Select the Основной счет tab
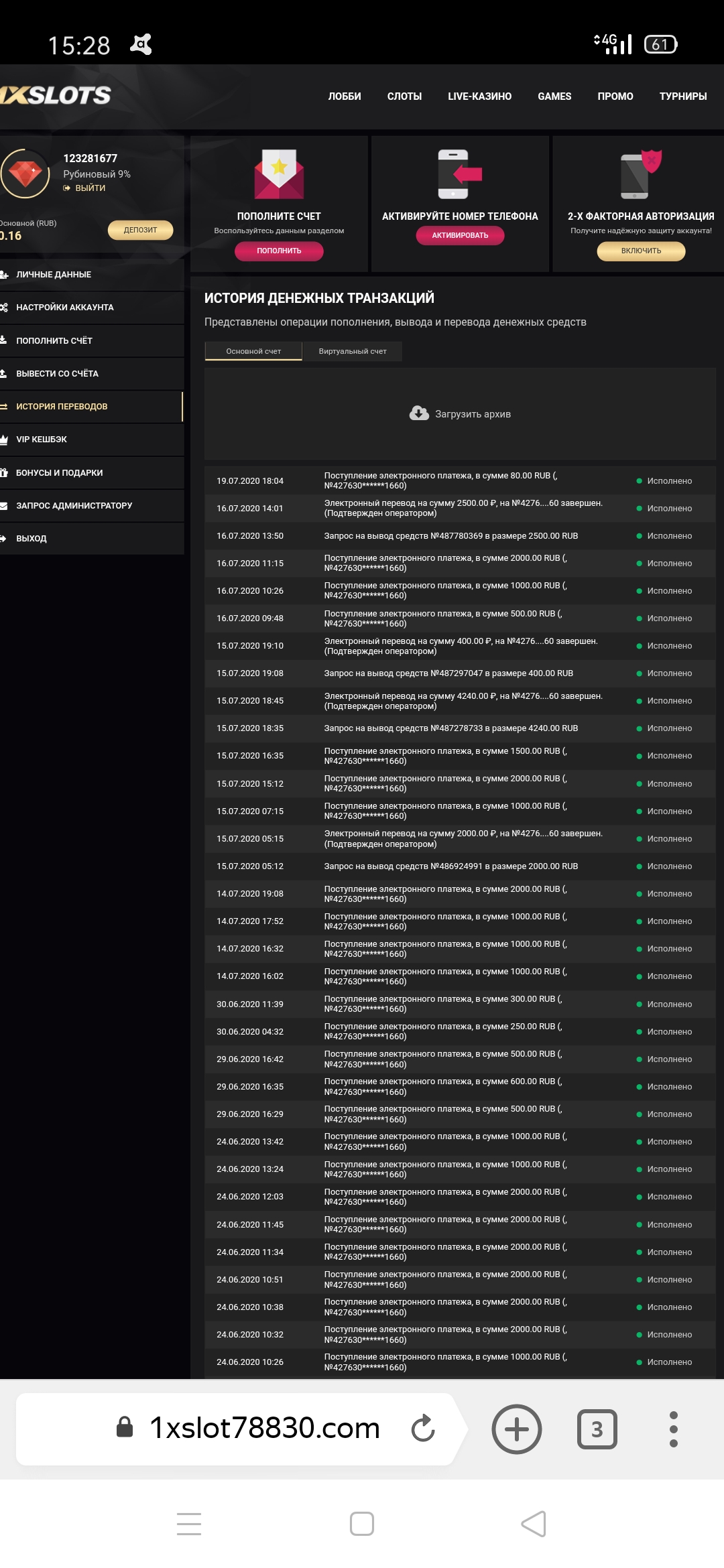The height and width of the screenshot is (1568, 724). coord(253,351)
